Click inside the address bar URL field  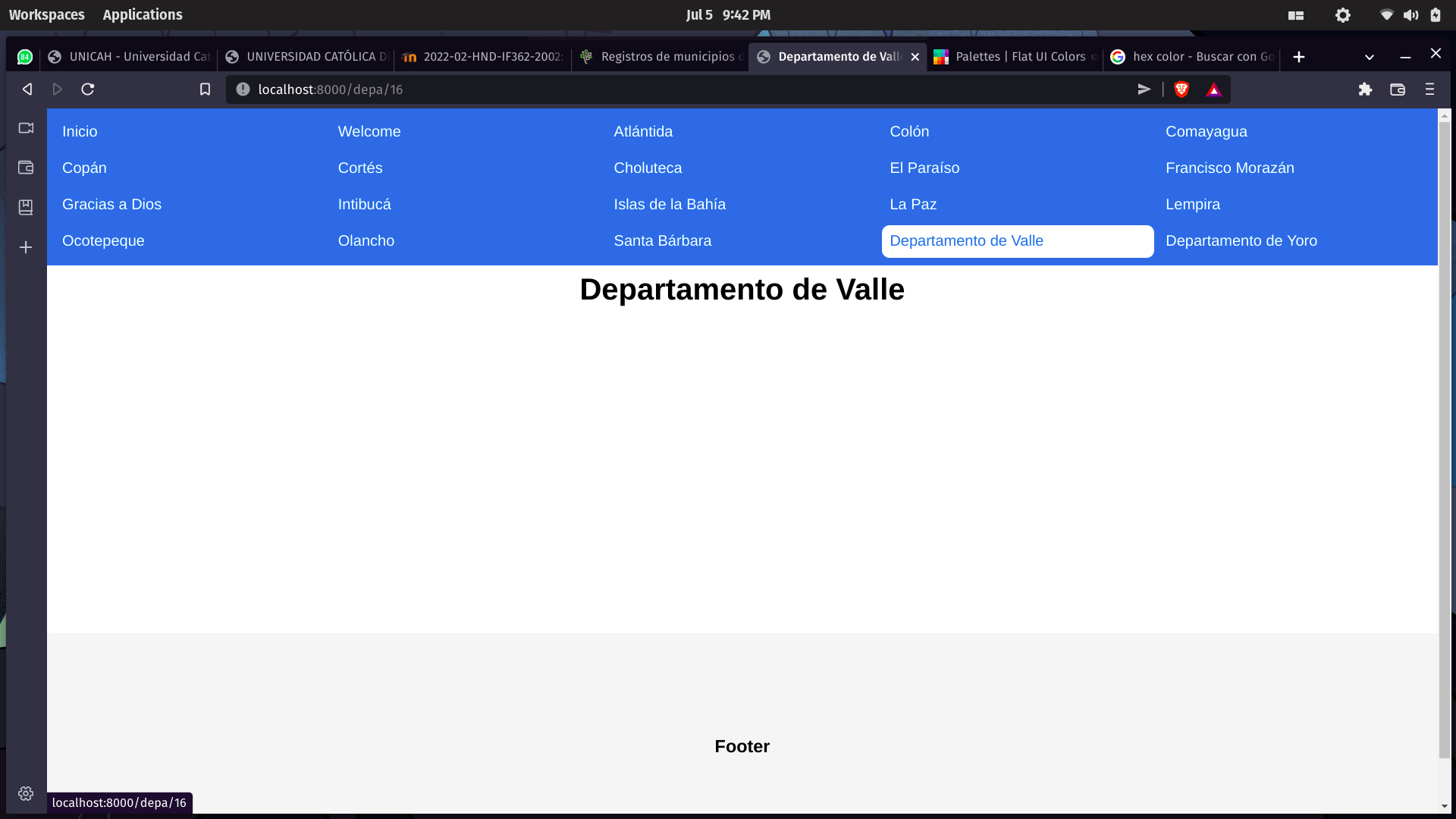click(x=531, y=89)
